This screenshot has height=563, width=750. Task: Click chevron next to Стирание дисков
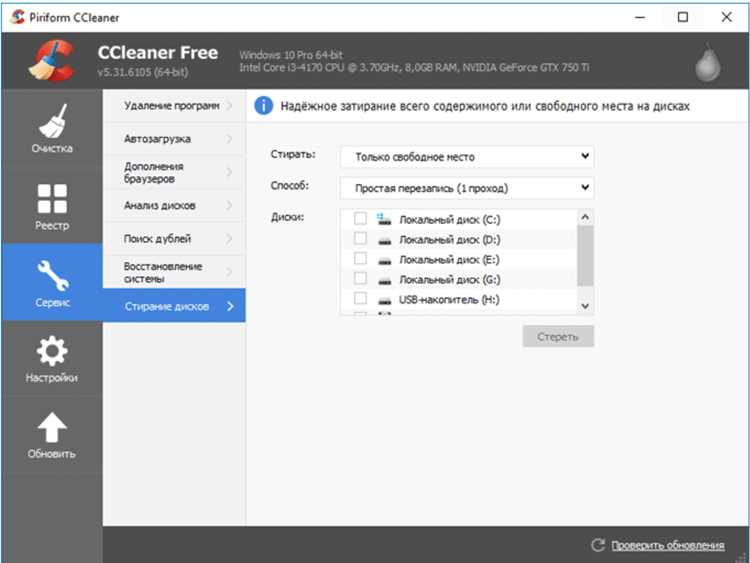point(230,306)
